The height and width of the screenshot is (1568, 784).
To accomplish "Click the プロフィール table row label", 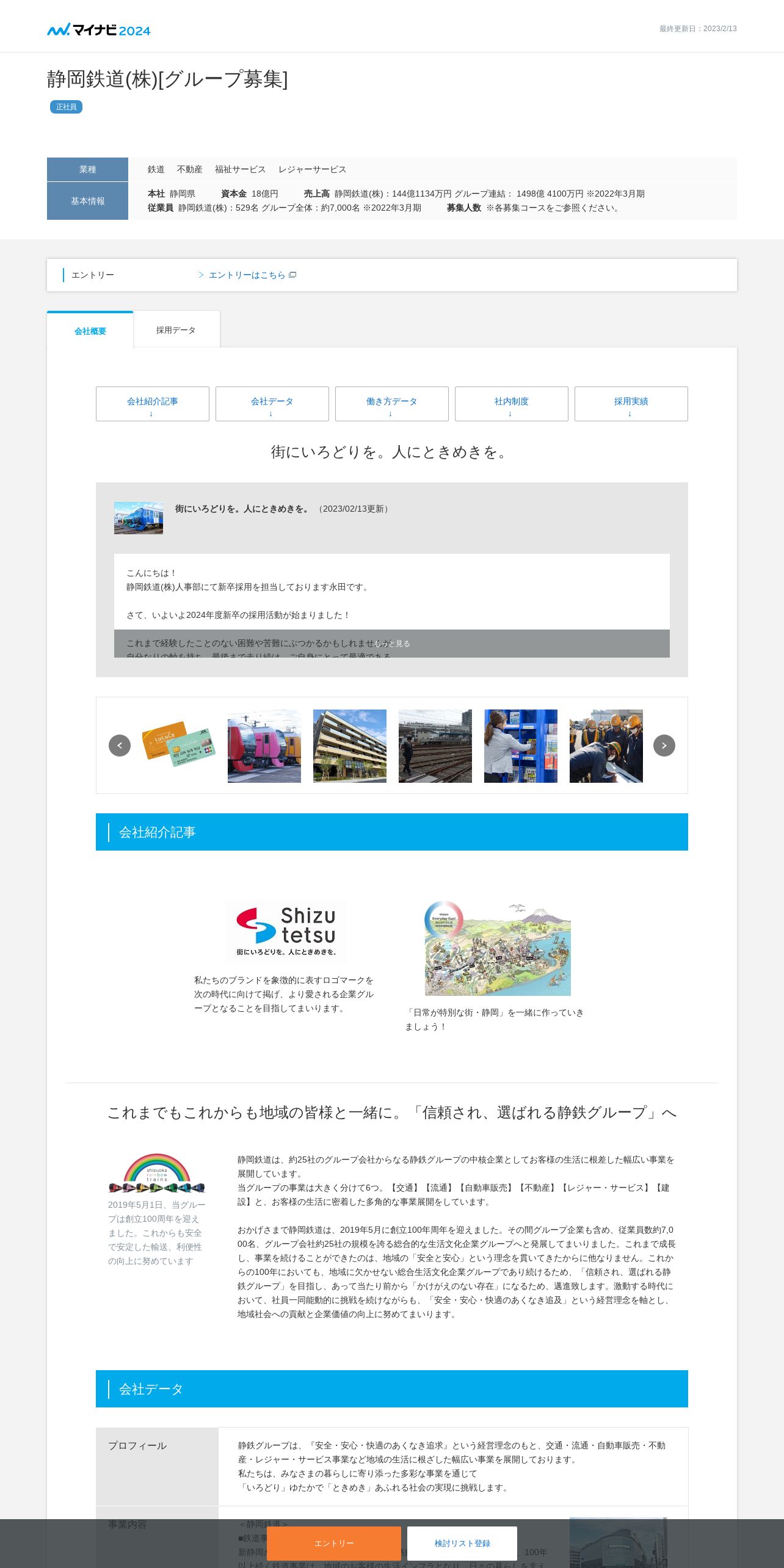I will 157,1466.
